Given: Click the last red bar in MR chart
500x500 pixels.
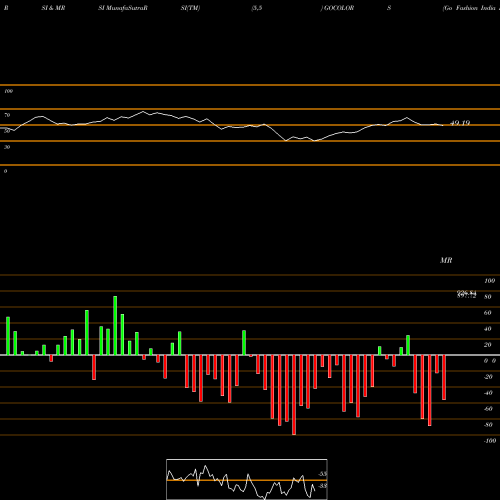Looking at the screenshot, I should [x=444, y=377].
